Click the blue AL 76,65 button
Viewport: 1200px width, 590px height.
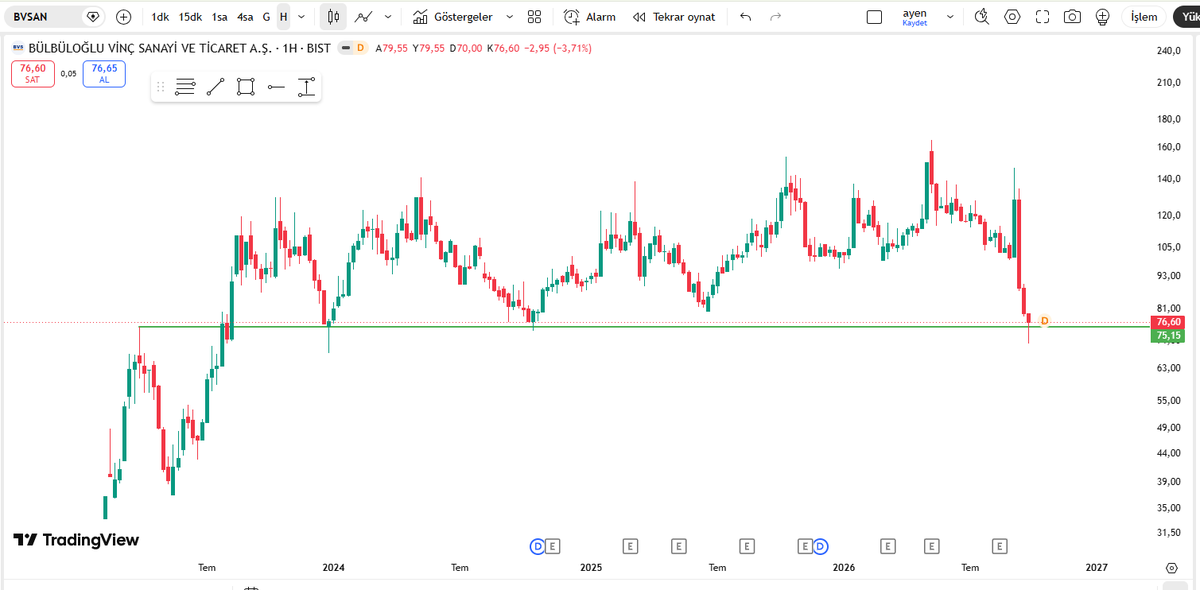pos(104,73)
